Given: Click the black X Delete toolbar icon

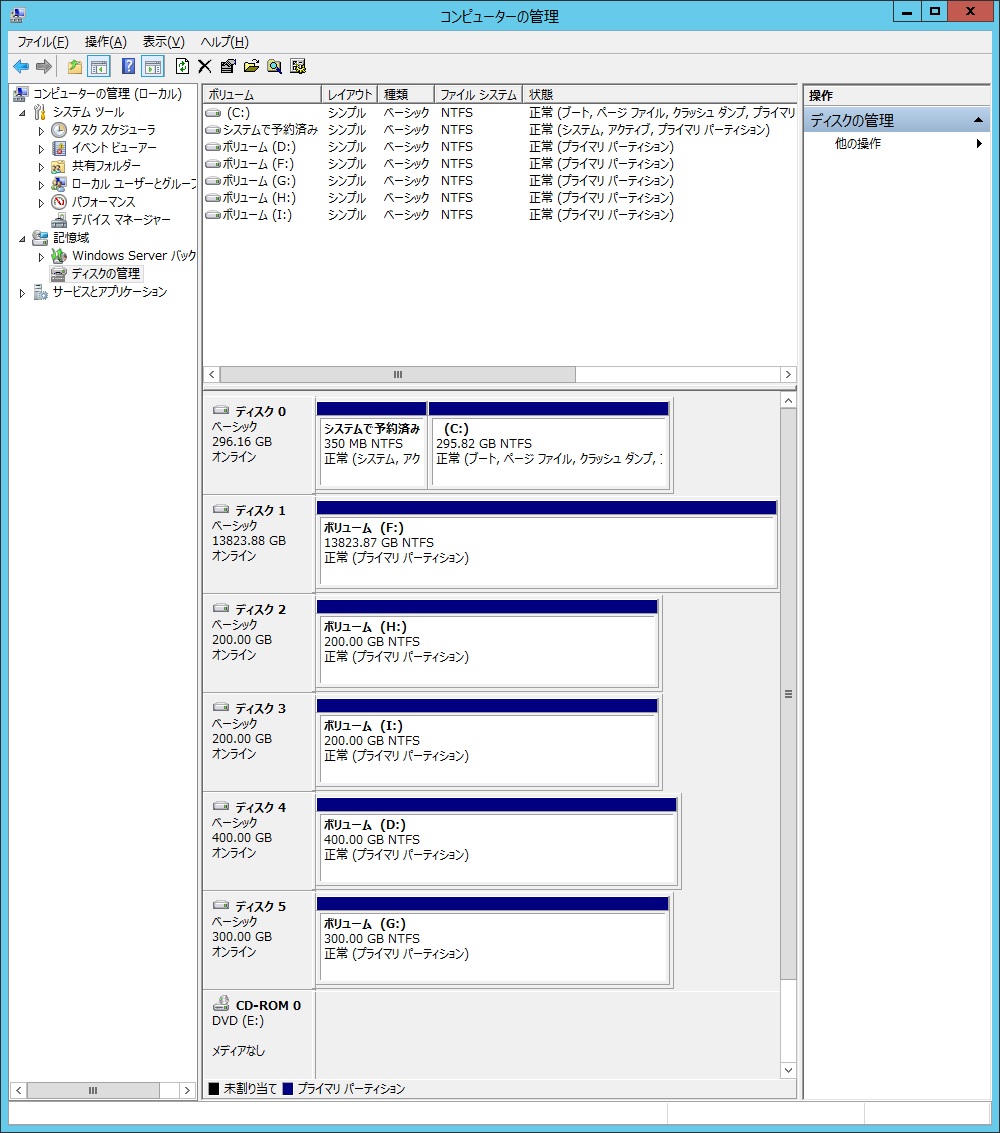Looking at the screenshot, I should point(205,67).
